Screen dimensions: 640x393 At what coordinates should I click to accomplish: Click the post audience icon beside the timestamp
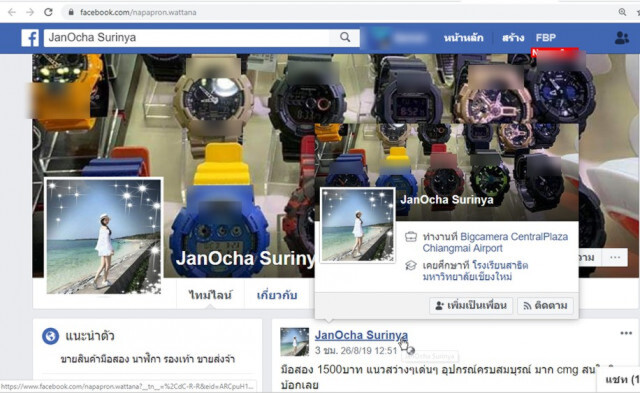(411, 351)
